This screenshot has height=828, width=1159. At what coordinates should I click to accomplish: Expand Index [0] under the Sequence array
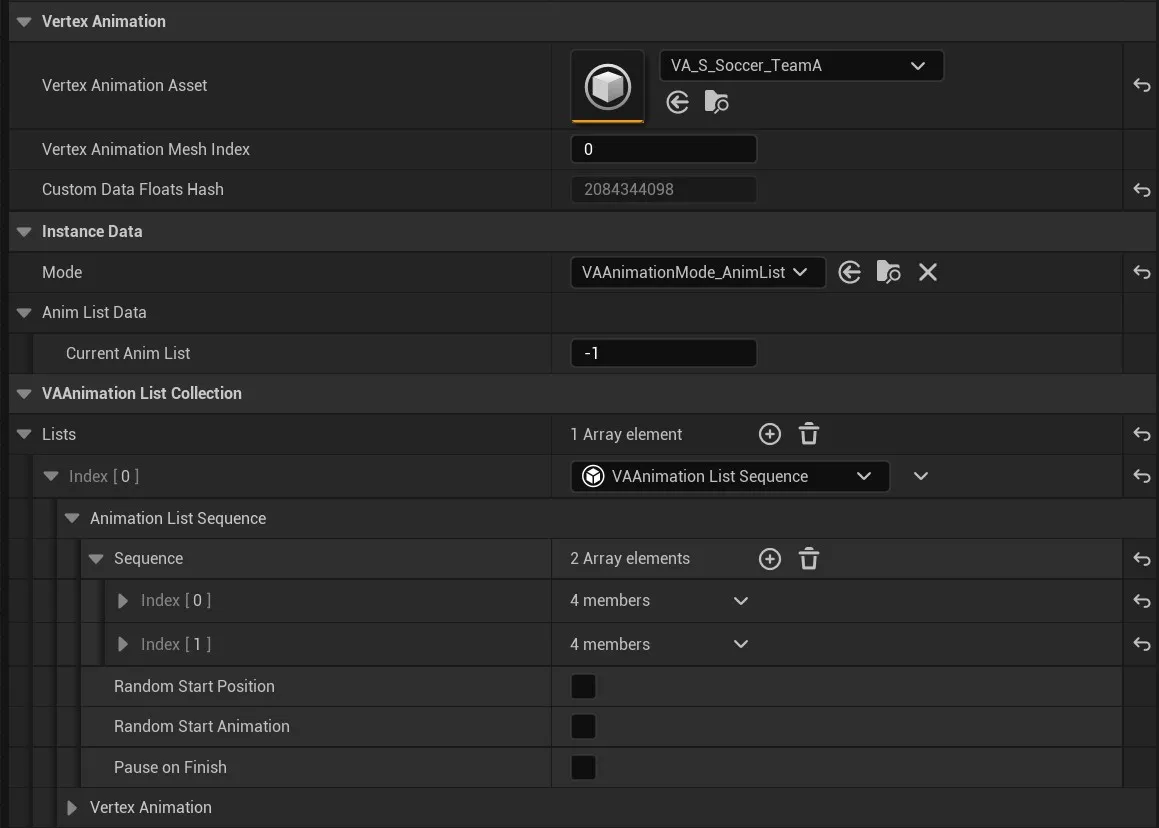(x=124, y=601)
